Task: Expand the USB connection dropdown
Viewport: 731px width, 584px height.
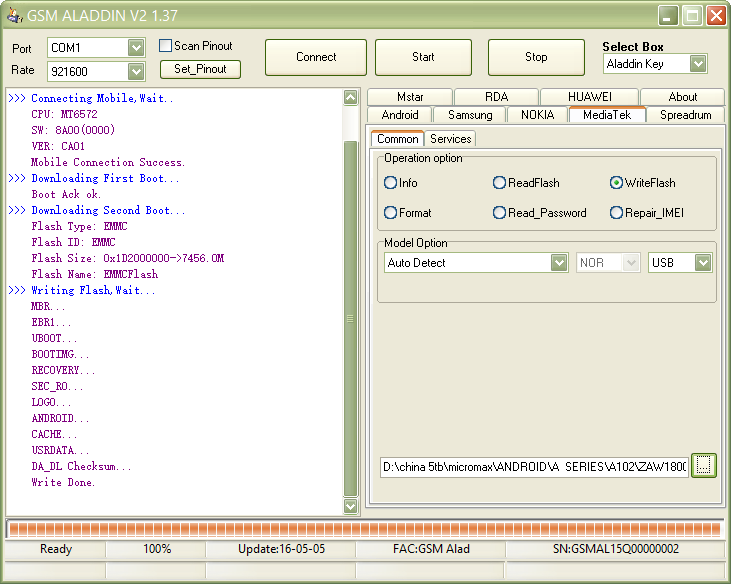Action: (x=703, y=263)
